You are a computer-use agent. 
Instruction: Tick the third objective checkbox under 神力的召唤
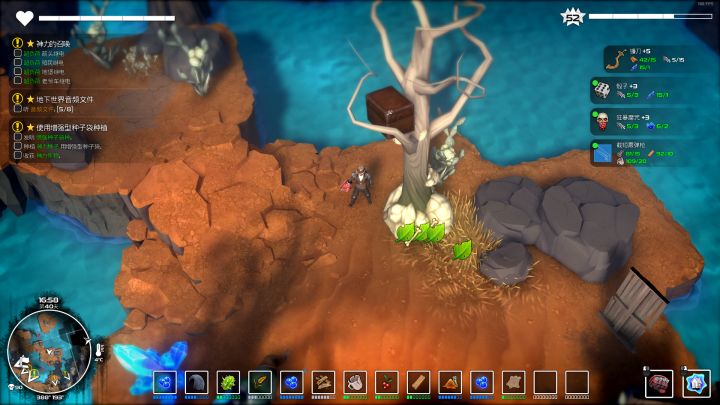coord(17,72)
